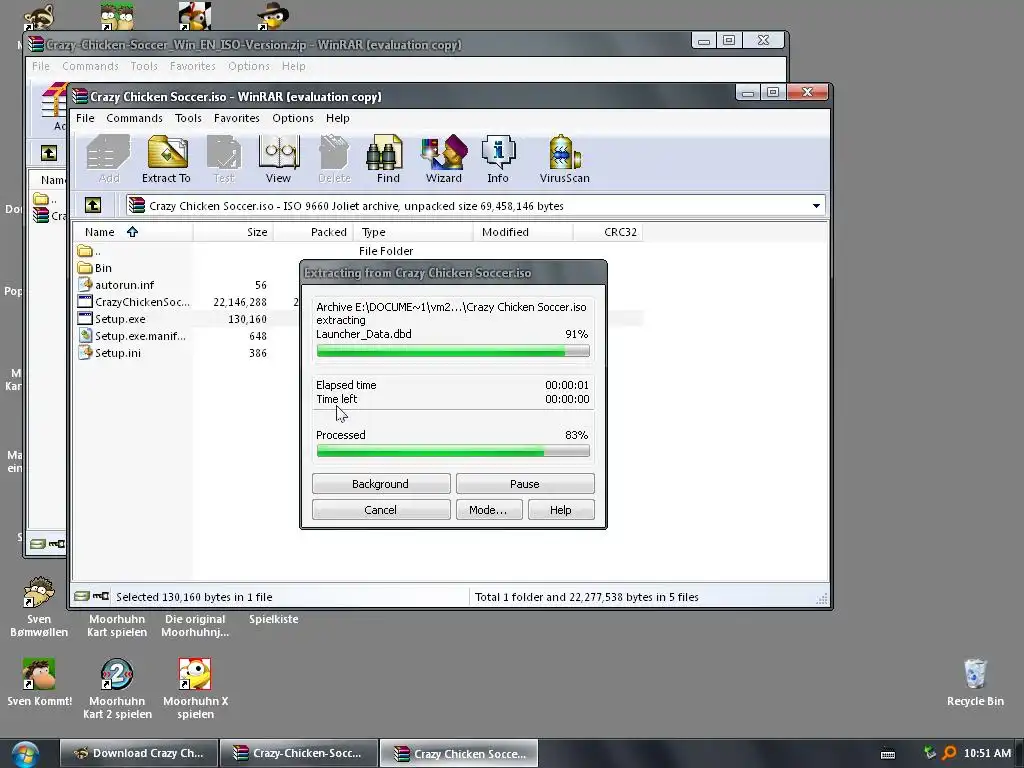This screenshot has height=768, width=1024.
Task: Click the Processed total progress bar
Action: (x=453, y=451)
